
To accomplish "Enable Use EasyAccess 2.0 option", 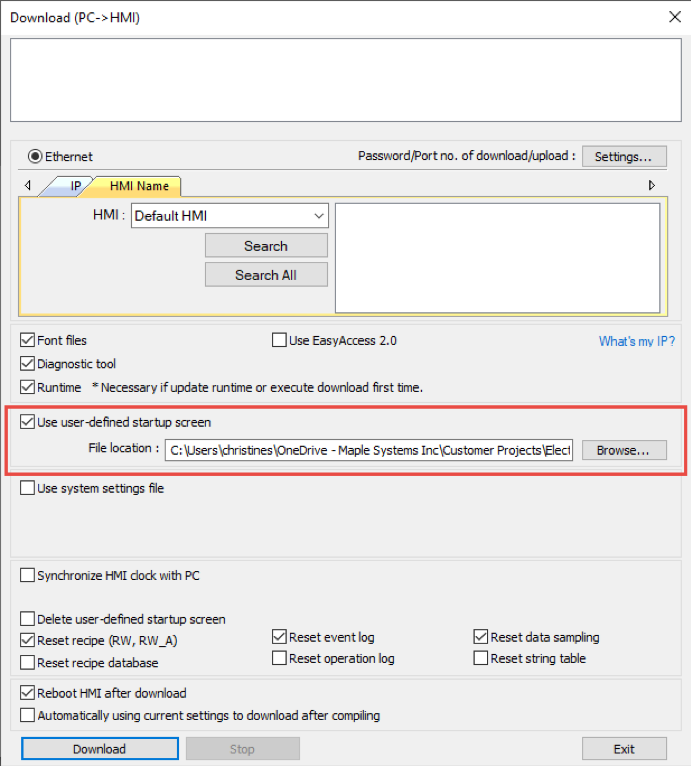I will pyautogui.click(x=280, y=341).
